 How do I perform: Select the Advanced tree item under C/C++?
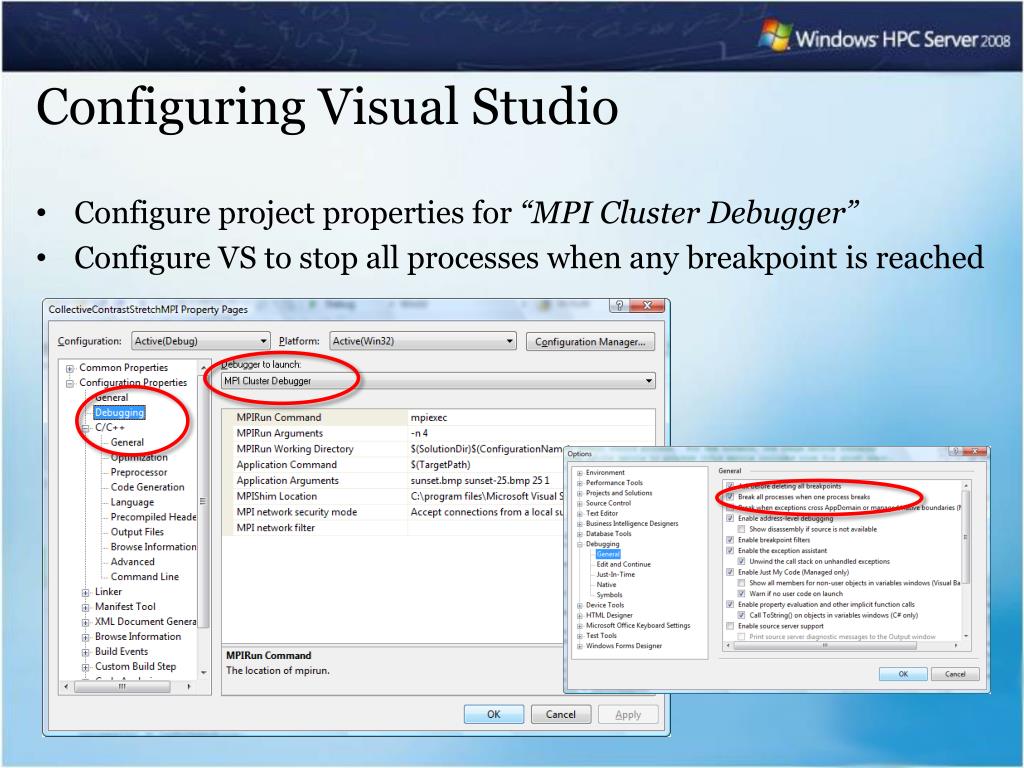tap(133, 562)
